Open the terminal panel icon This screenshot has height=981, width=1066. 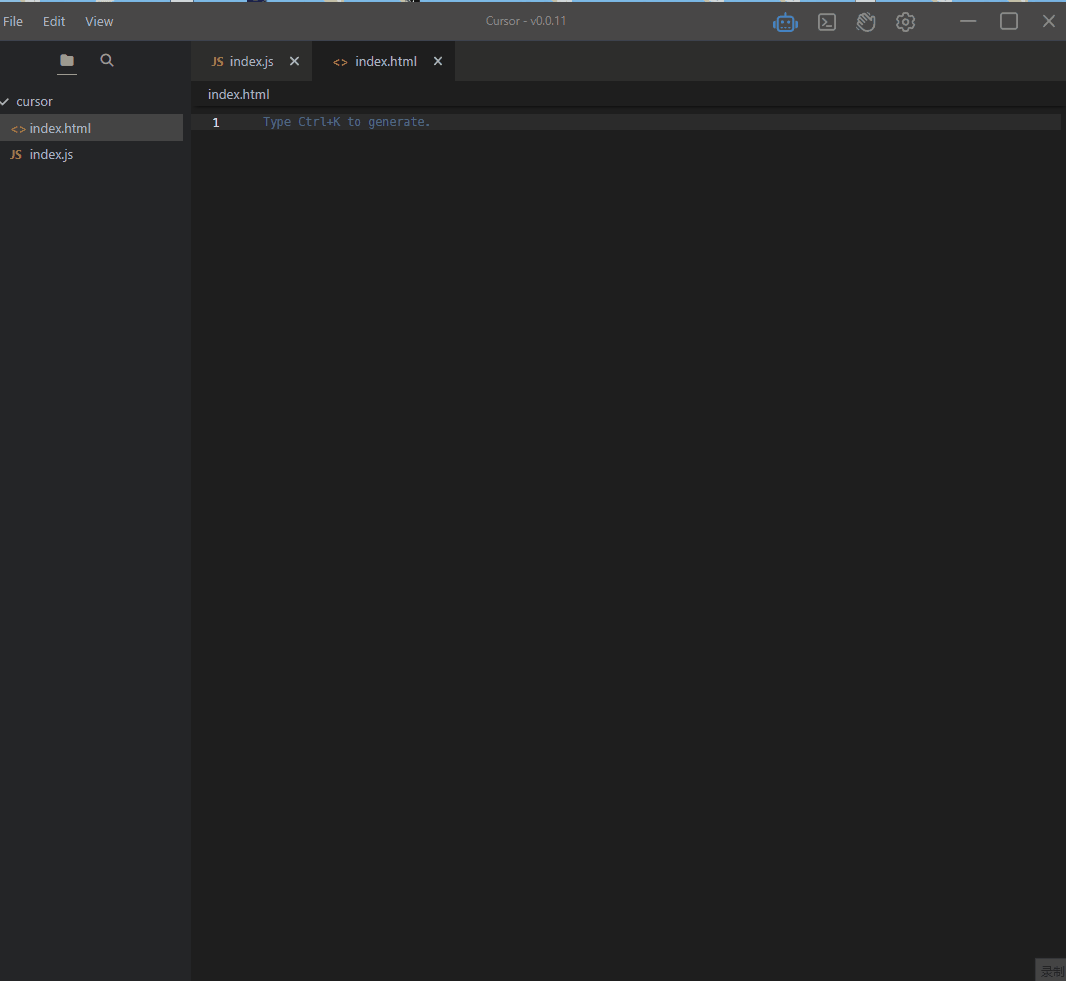[x=827, y=22]
